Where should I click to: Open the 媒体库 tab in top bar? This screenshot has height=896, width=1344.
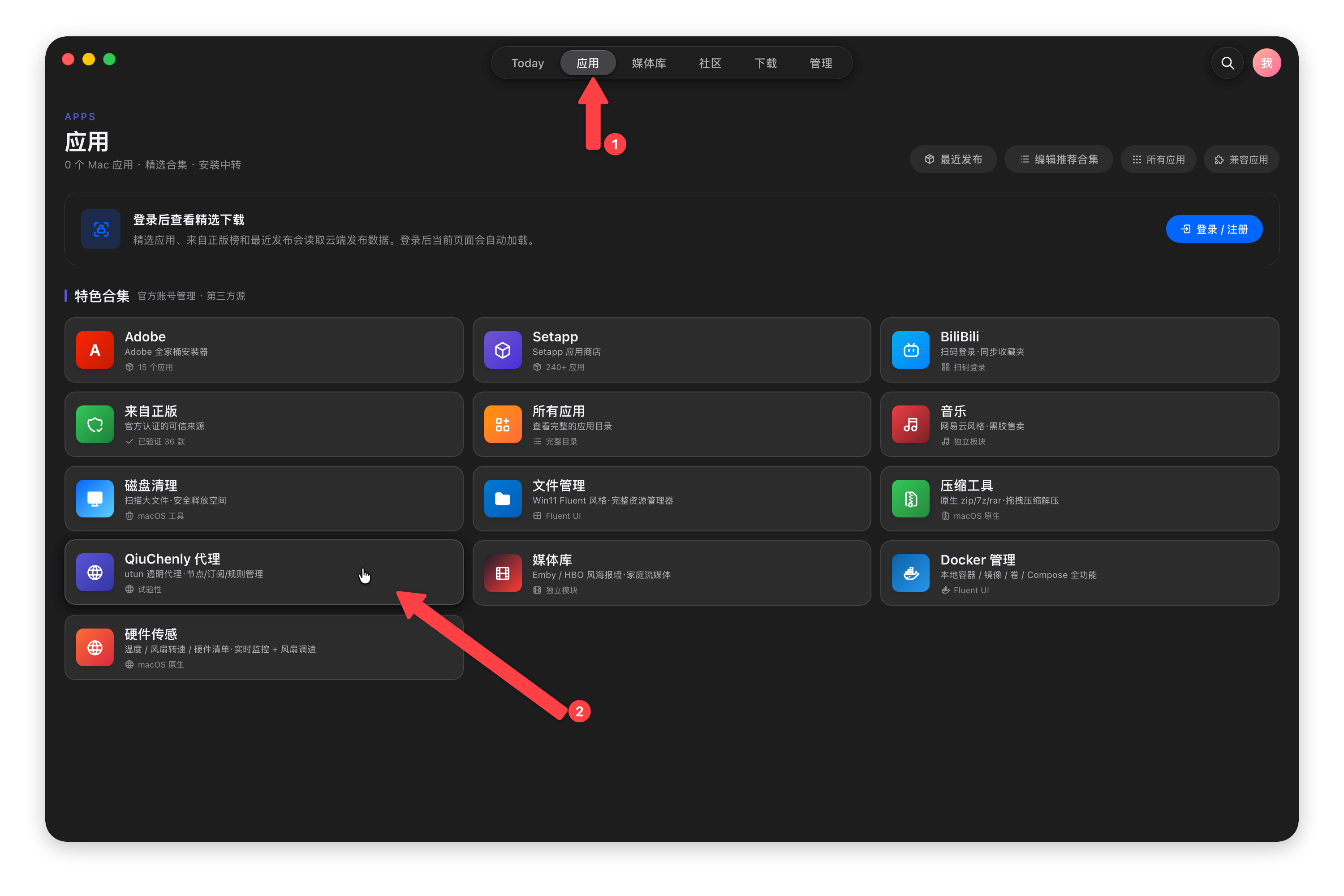(649, 63)
